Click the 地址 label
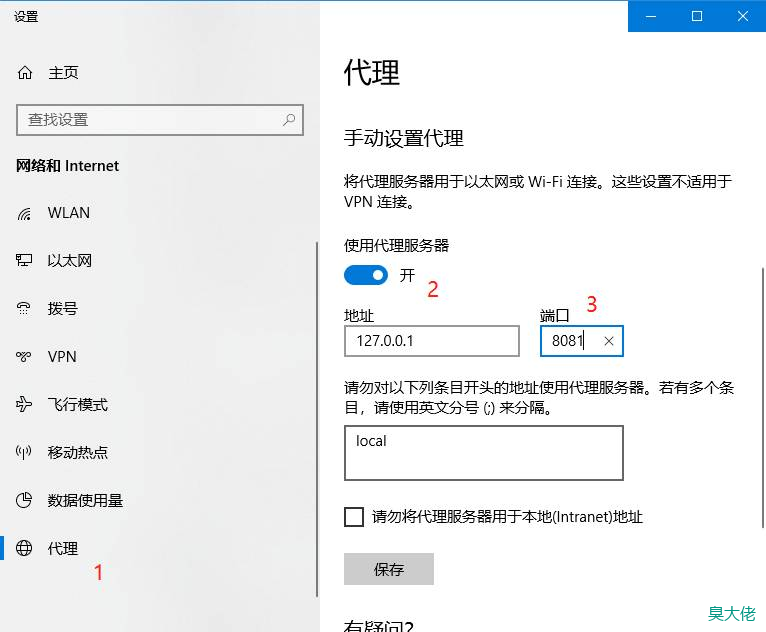766x632 pixels. [x=359, y=316]
